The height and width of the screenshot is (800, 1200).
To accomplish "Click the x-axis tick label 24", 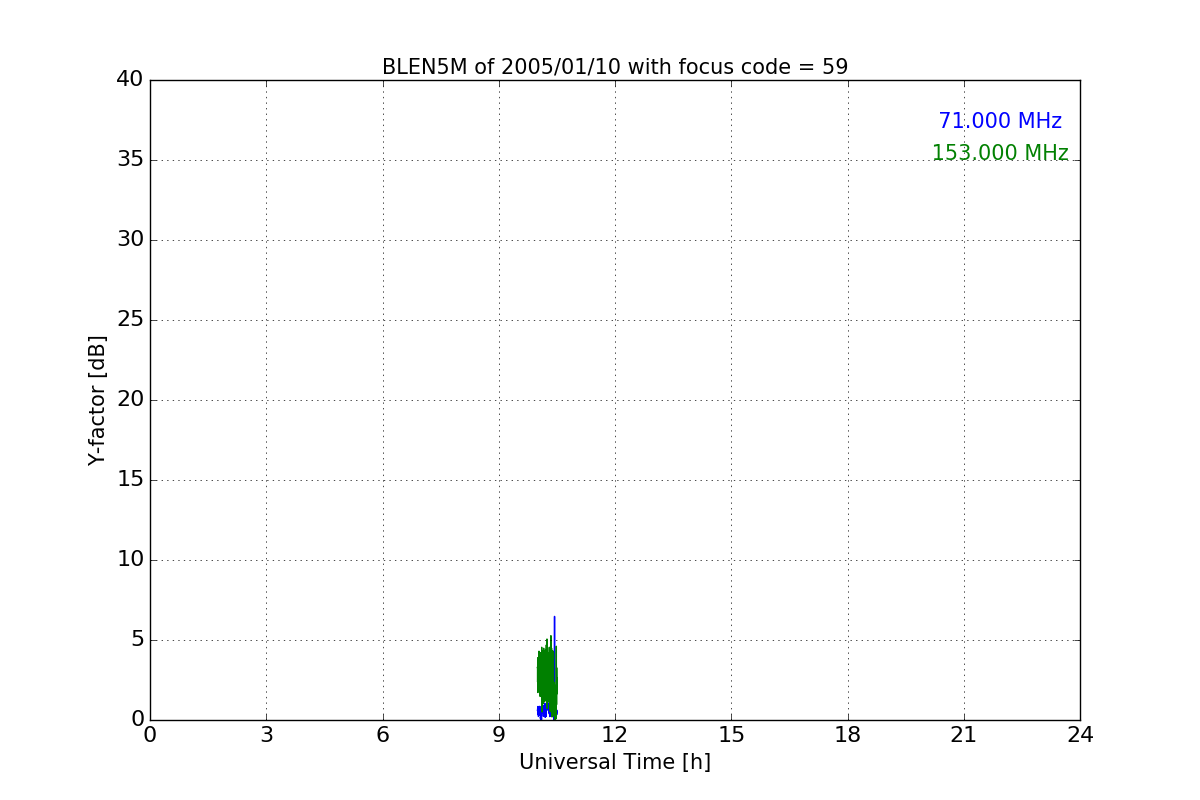I will 1080,735.
